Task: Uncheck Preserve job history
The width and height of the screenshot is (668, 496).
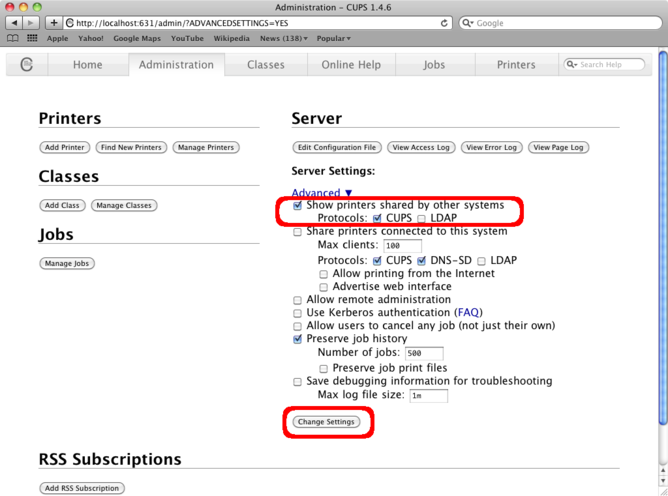Action: point(298,339)
